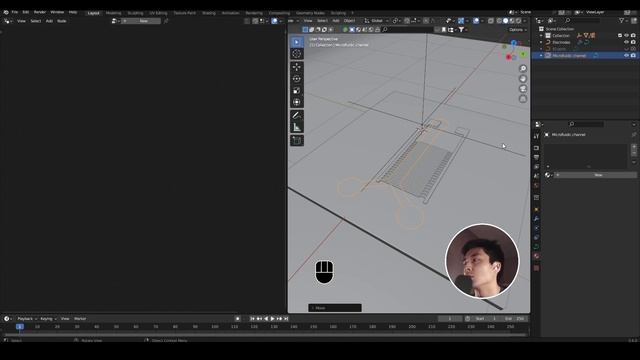Select the Rotate tool in viewport toolbar
640x360 pixels.
pos(297,78)
